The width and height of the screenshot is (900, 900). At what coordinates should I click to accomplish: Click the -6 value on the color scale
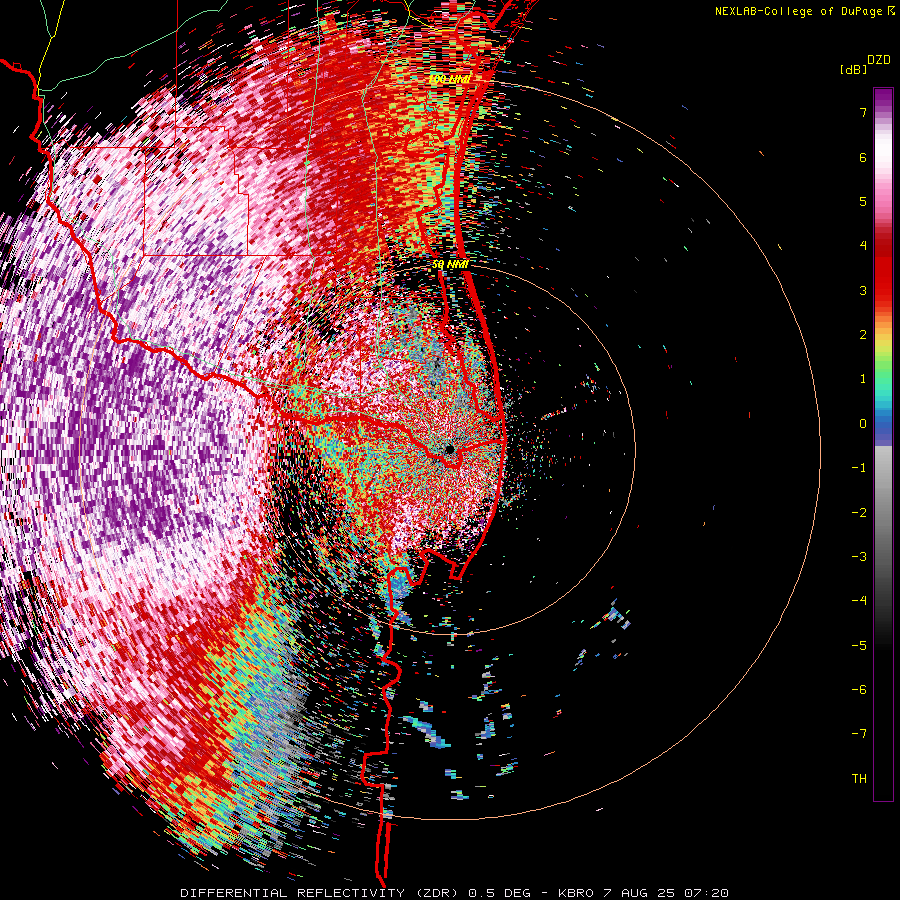click(x=859, y=690)
